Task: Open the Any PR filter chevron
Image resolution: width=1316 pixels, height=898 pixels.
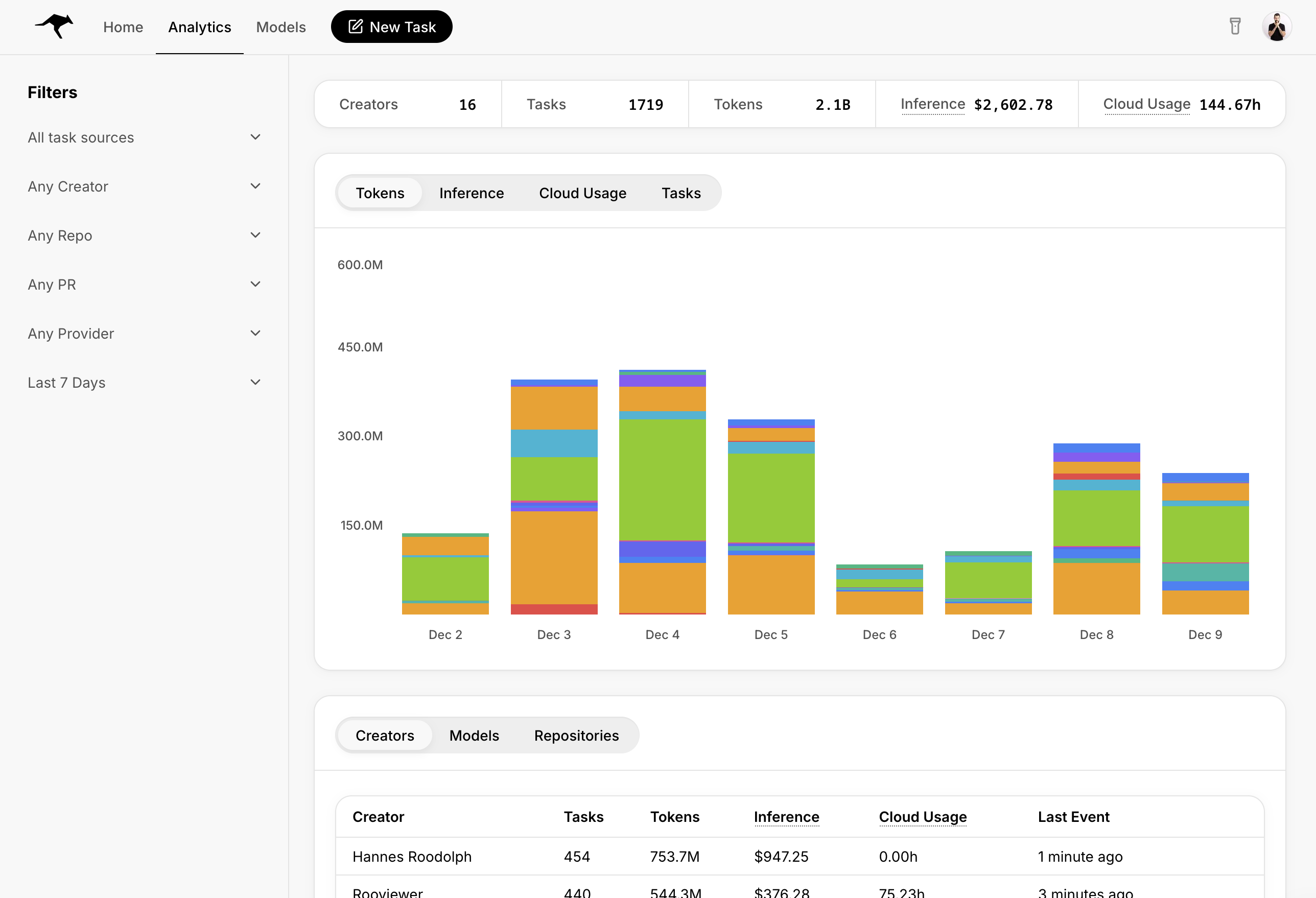Action: pos(255,284)
